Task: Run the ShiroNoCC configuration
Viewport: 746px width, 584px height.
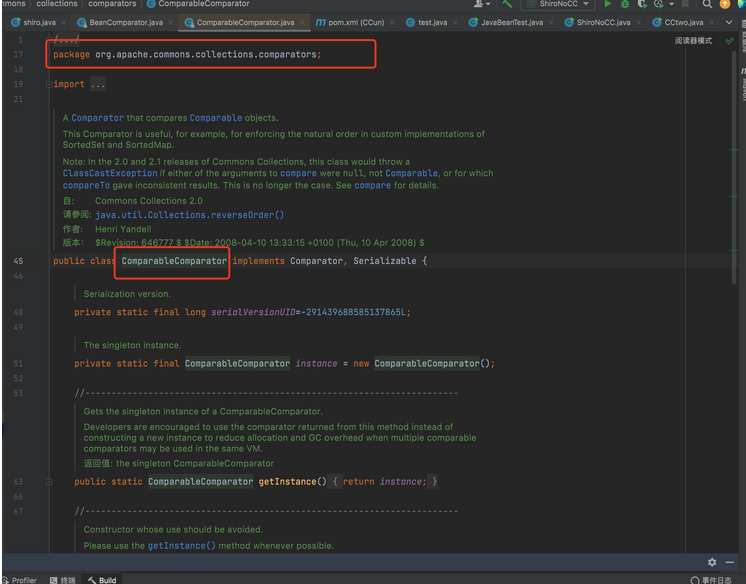Action: (x=608, y=4)
